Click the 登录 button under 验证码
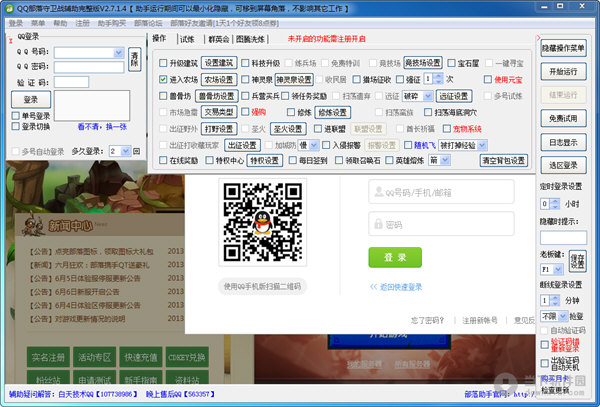 click(31, 99)
